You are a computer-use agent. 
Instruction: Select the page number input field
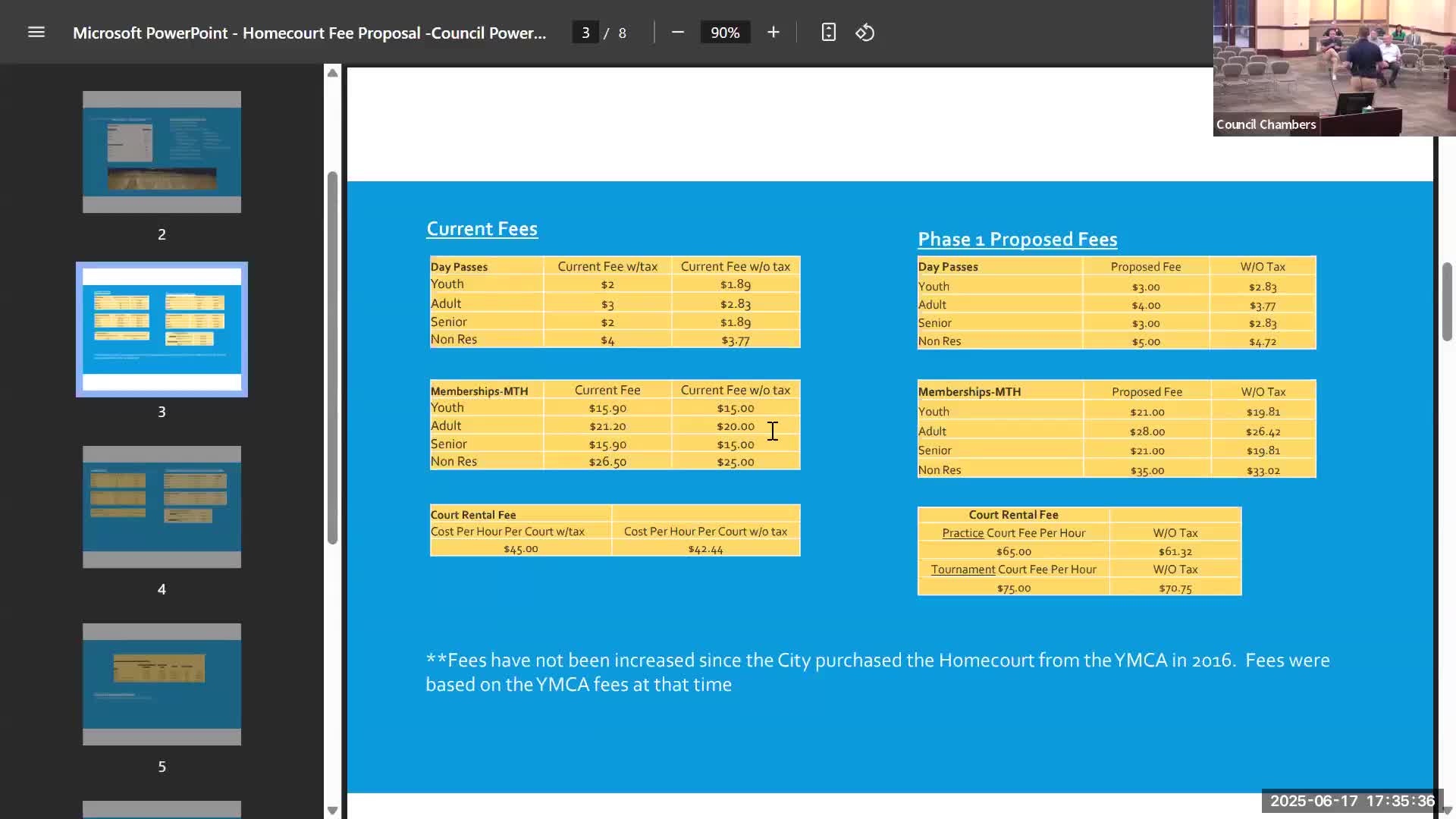point(585,33)
